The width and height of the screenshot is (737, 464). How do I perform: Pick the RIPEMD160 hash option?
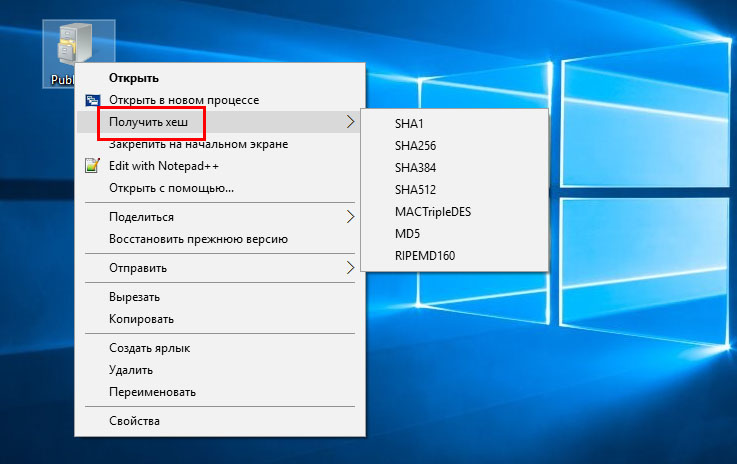point(425,256)
